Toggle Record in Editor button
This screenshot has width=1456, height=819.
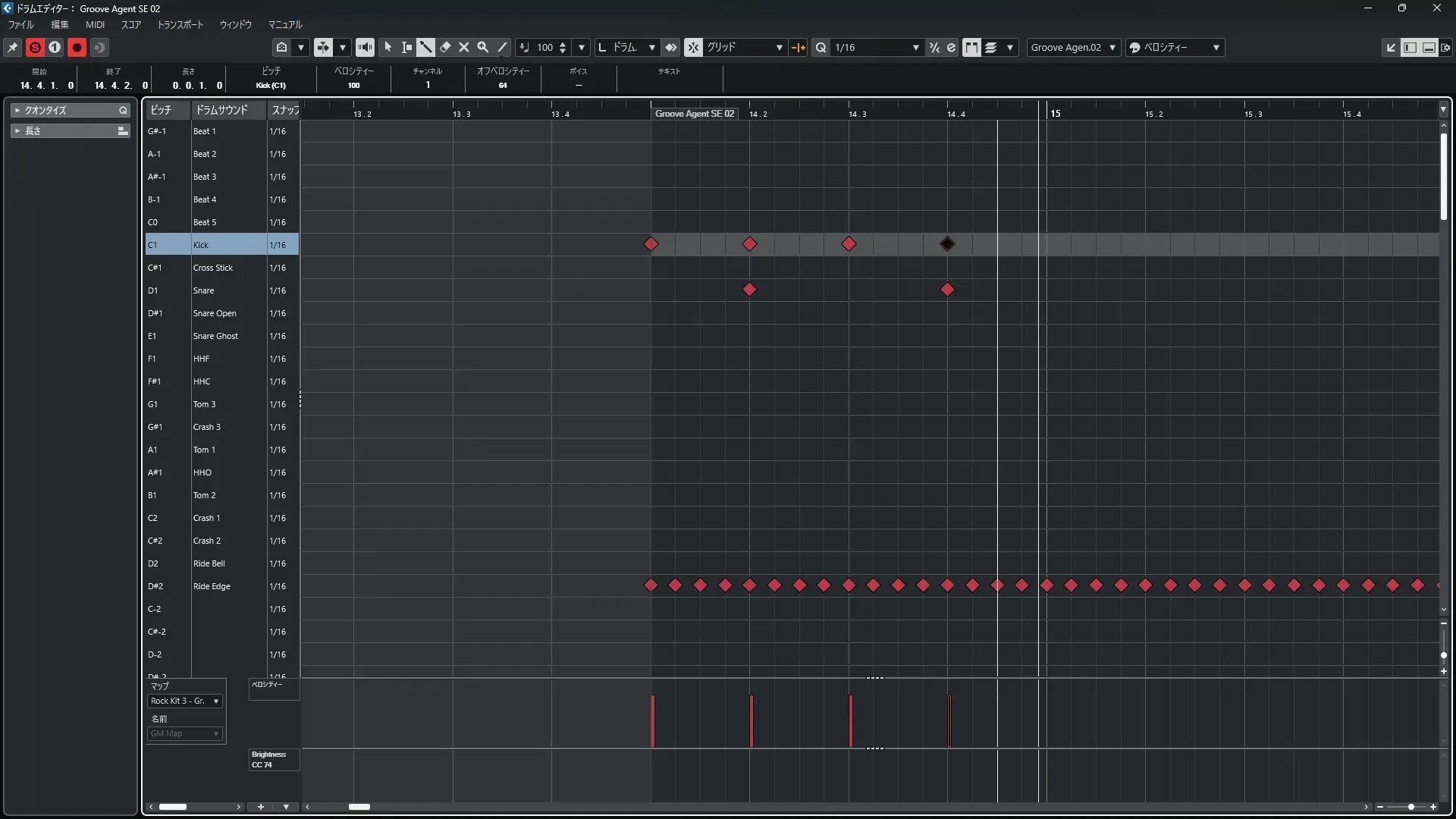click(x=77, y=47)
